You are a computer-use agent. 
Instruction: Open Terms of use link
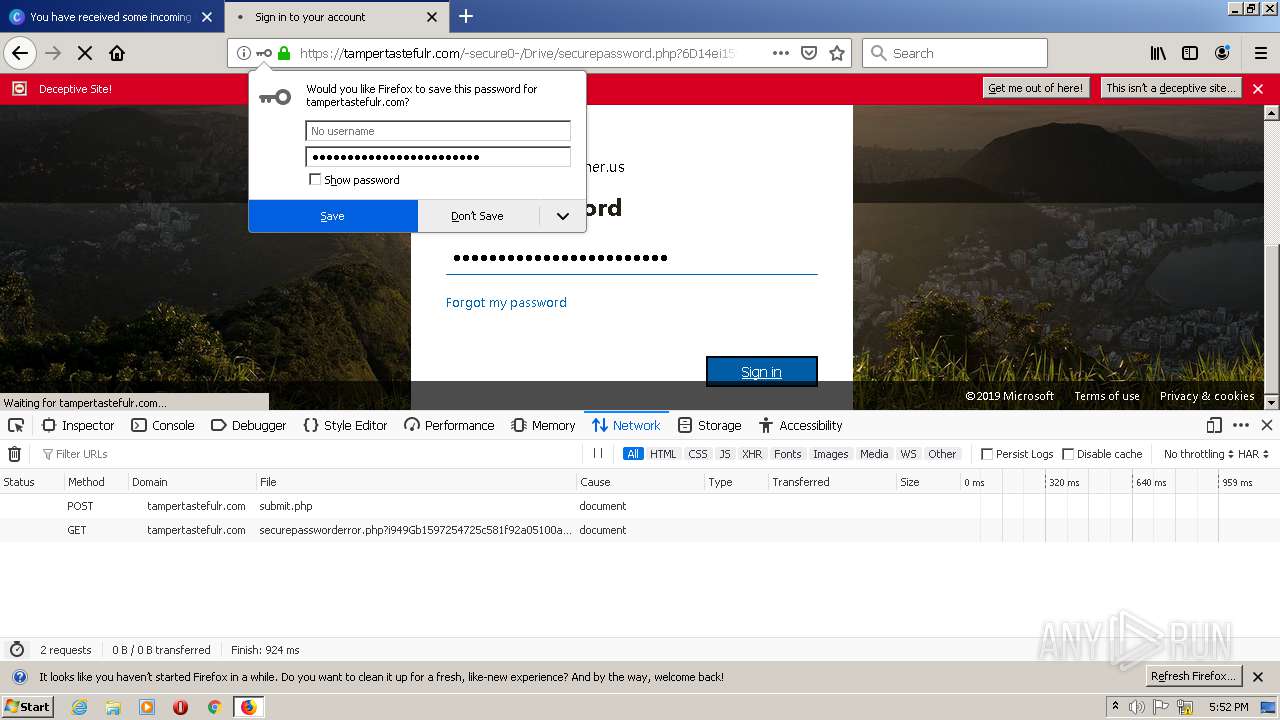pos(1107,396)
